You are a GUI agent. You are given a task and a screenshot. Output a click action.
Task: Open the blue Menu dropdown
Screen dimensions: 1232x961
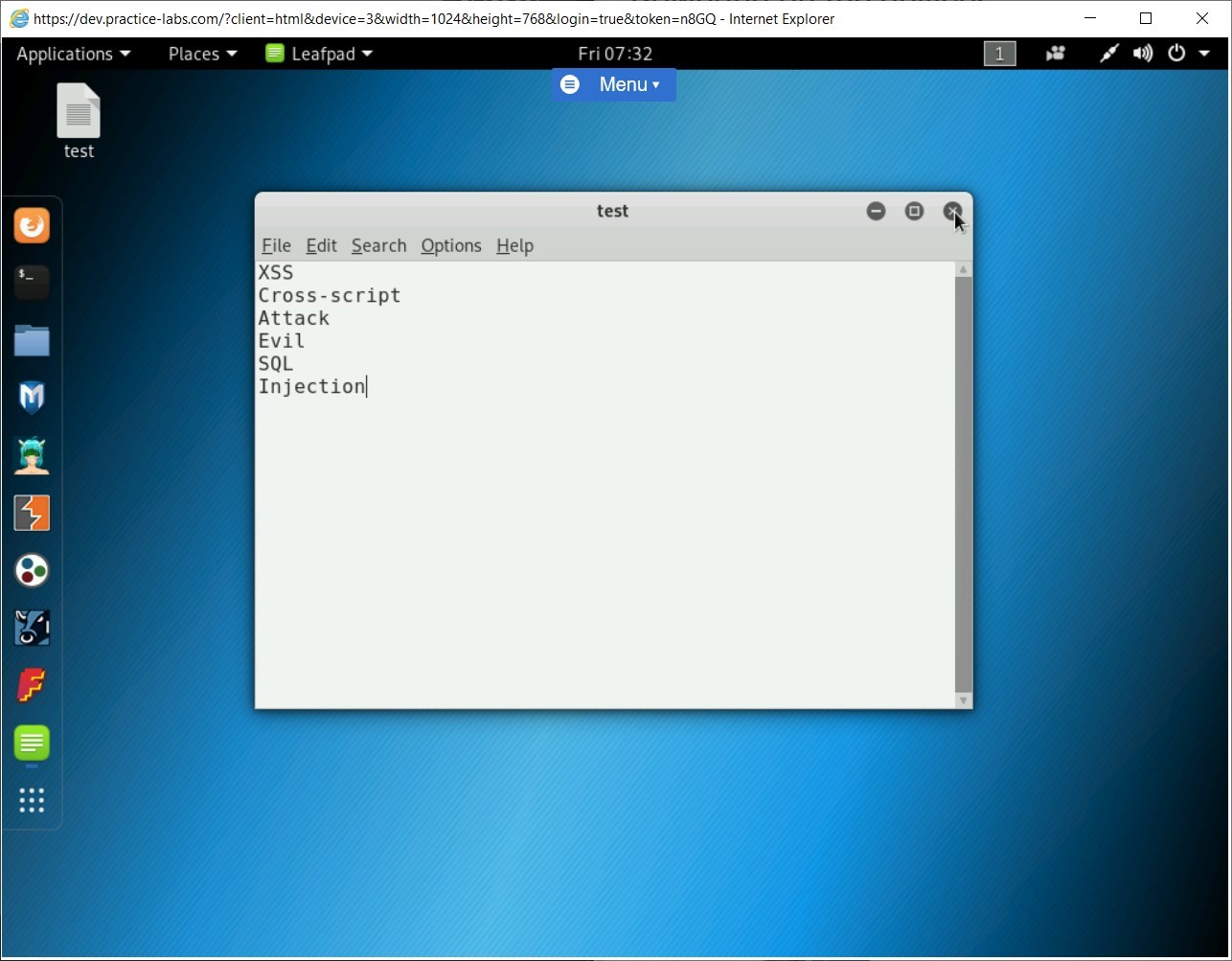tap(613, 84)
